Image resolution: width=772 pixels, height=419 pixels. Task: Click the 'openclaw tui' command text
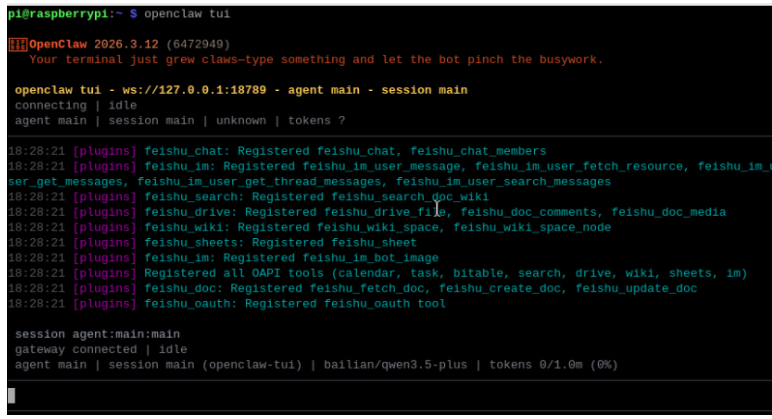pyautogui.click(x=187, y=14)
